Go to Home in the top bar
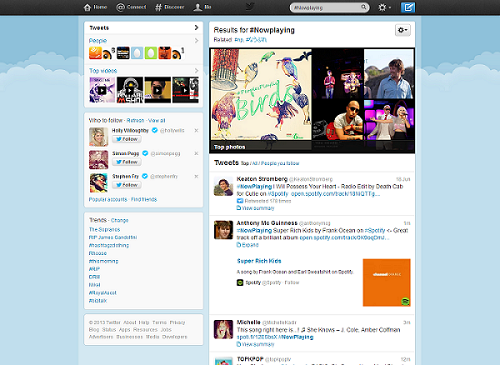The image size is (500, 365). tap(95, 7)
